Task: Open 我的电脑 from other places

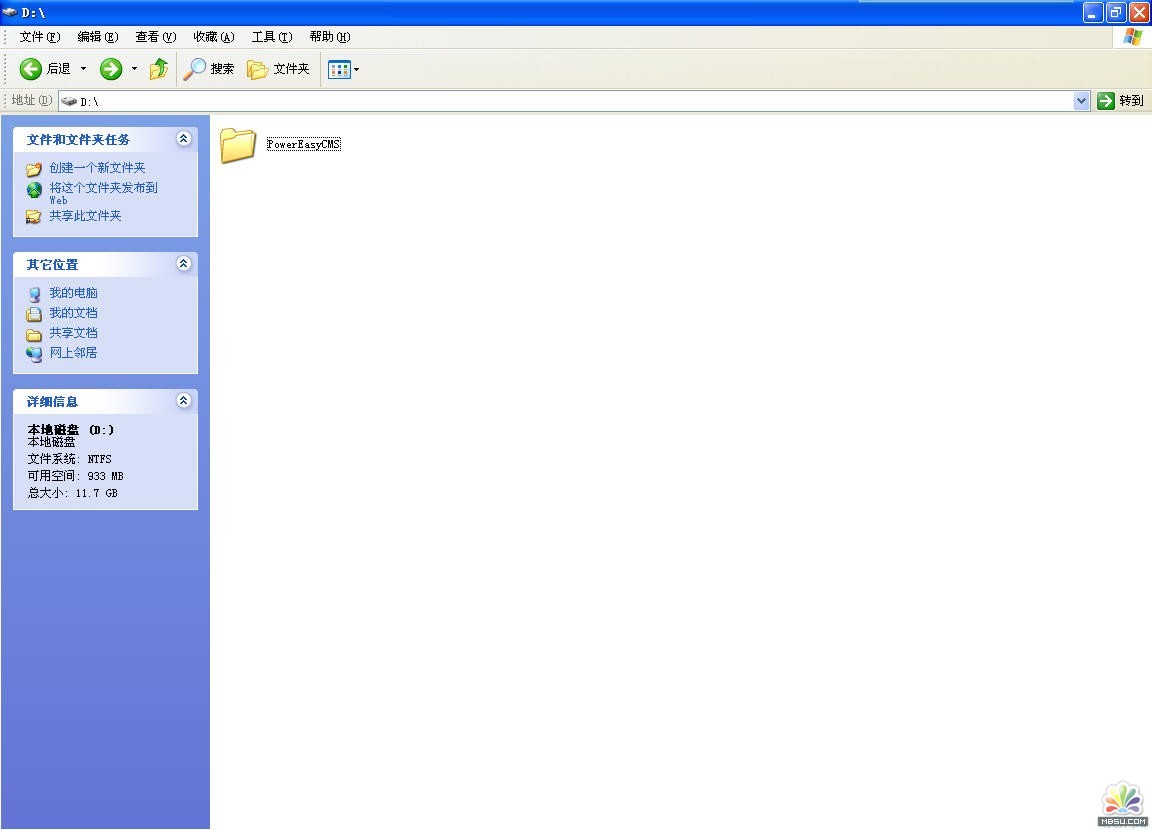Action: [73, 293]
